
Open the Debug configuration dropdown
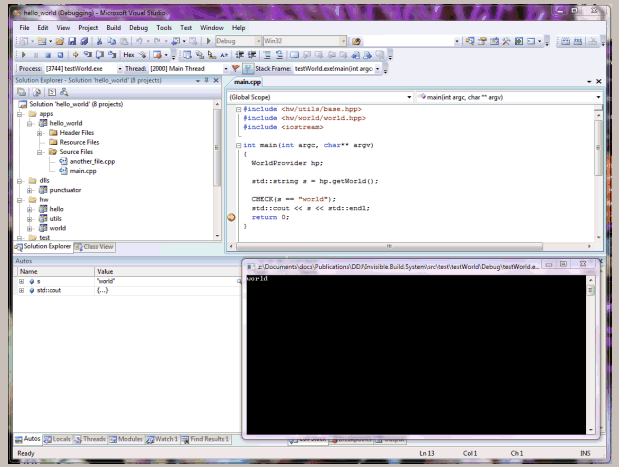coord(259,41)
